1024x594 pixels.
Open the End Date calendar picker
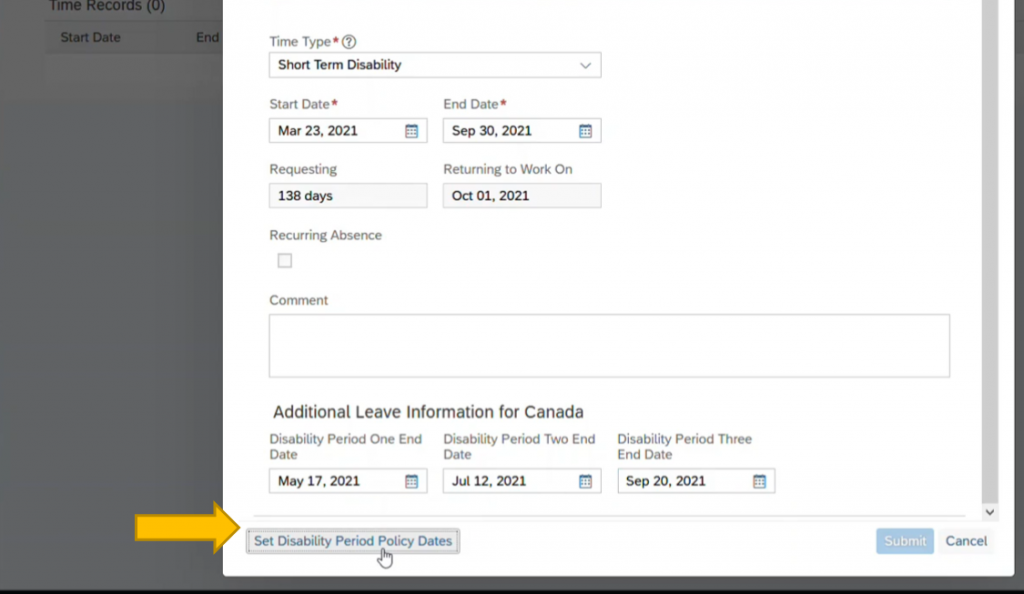tap(585, 131)
